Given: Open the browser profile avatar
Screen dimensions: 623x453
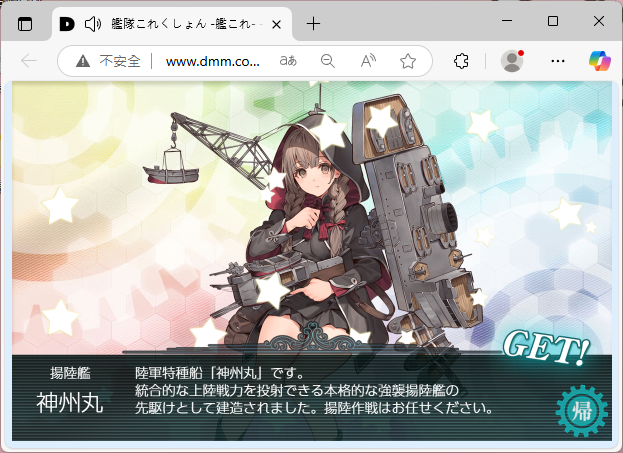Looking at the screenshot, I should coord(512,61).
